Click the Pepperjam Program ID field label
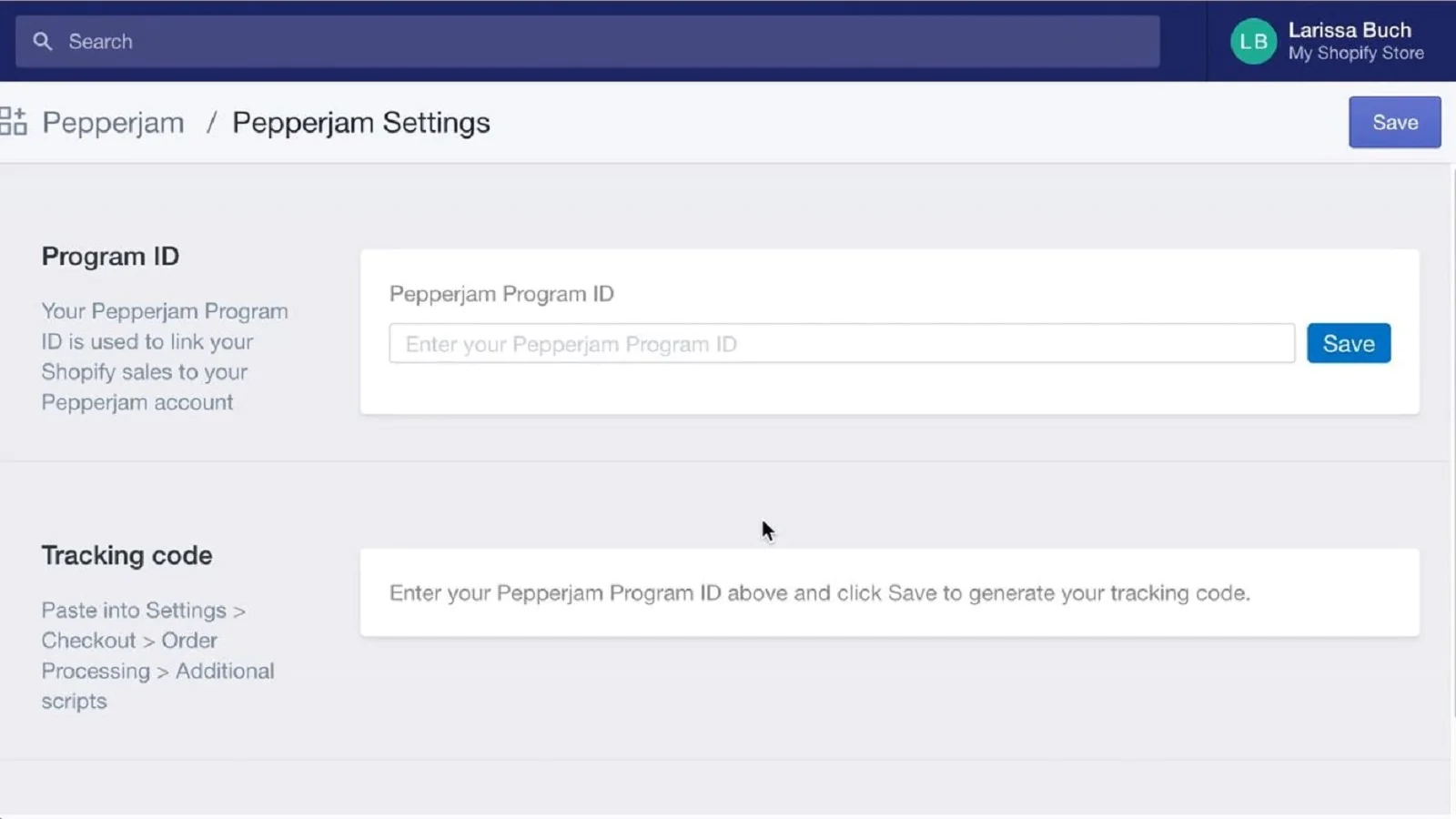 (501, 294)
